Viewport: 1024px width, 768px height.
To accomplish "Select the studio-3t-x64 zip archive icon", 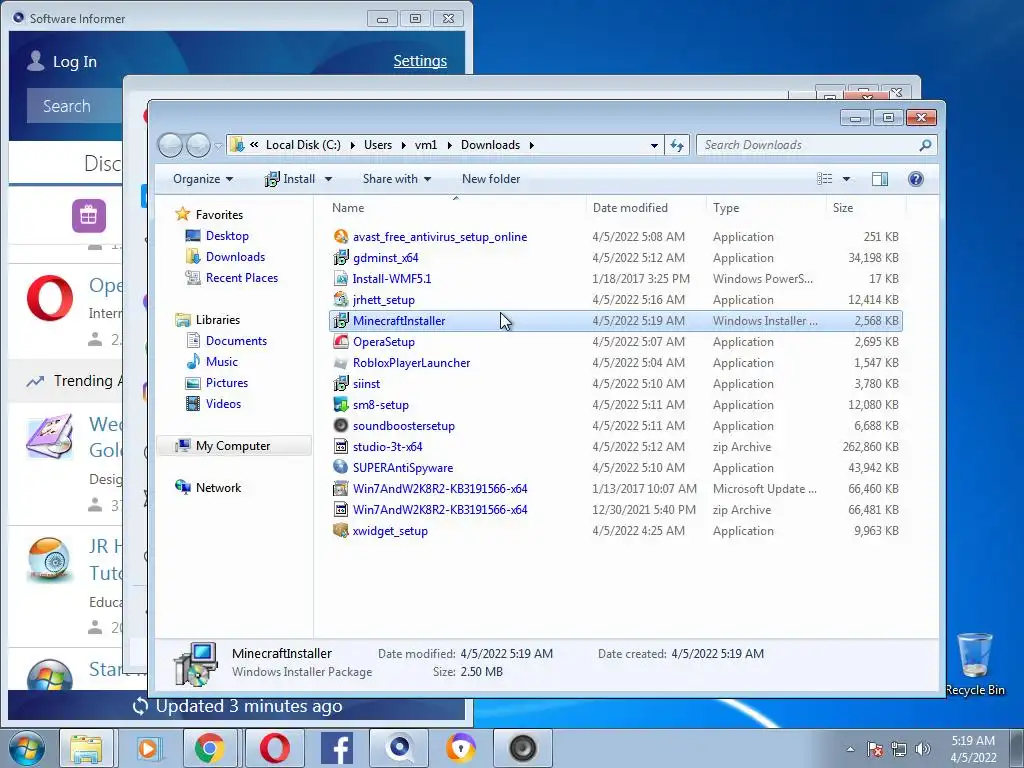I will [340, 447].
